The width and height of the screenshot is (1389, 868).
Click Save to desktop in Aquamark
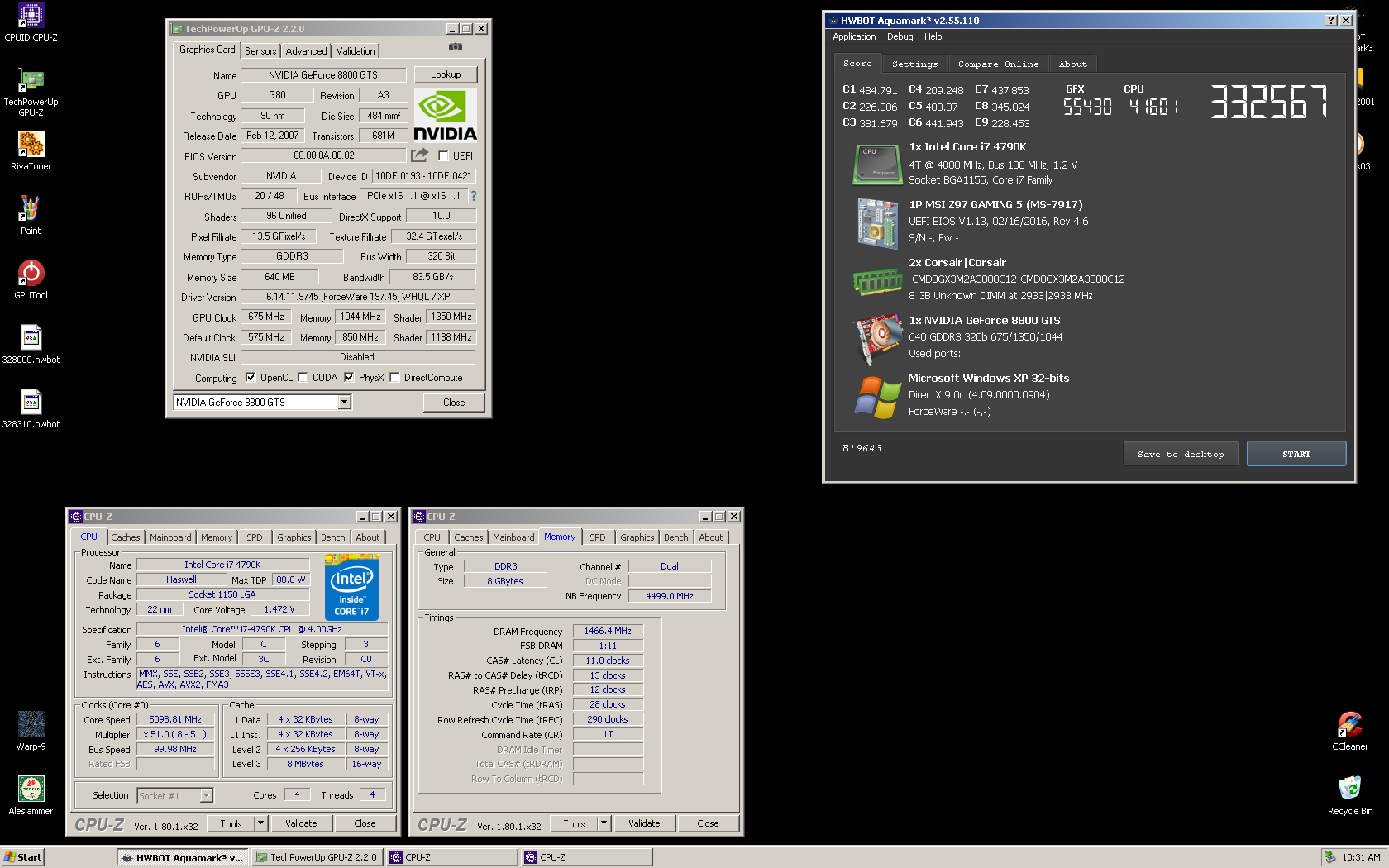pos(1181,454)
